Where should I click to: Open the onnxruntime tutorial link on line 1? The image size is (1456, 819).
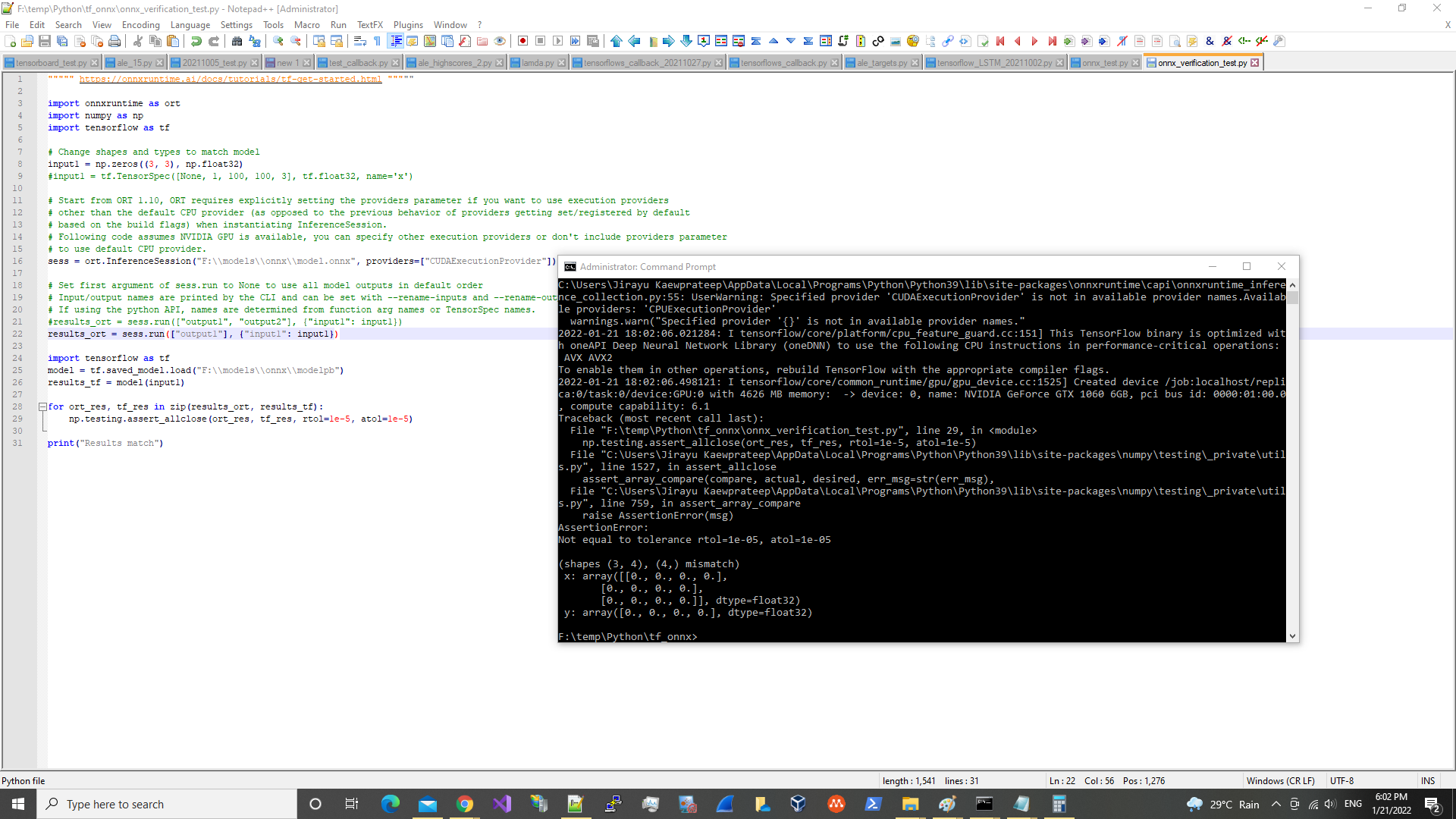[231, 79]
